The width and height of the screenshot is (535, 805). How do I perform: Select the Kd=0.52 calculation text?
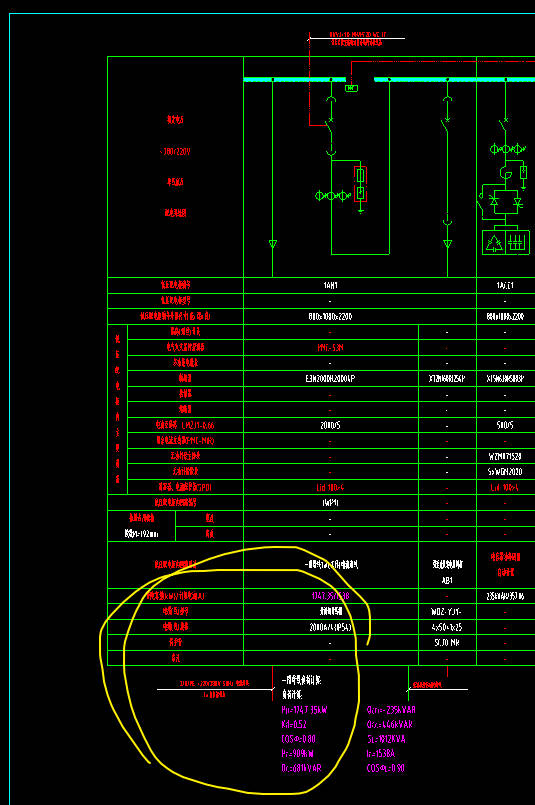pos(294,724)
